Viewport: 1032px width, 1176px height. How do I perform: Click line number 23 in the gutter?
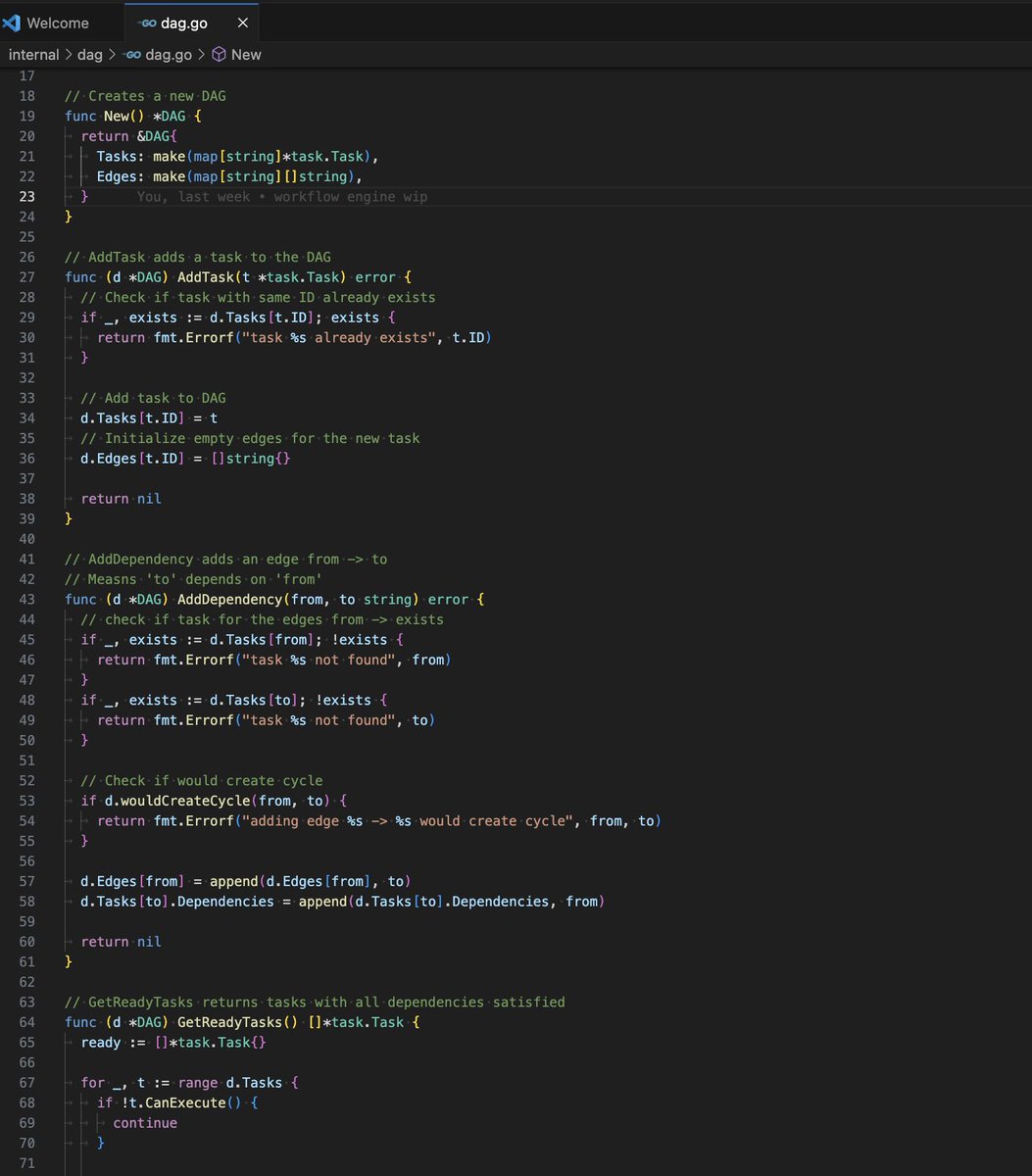coord(26,196)
